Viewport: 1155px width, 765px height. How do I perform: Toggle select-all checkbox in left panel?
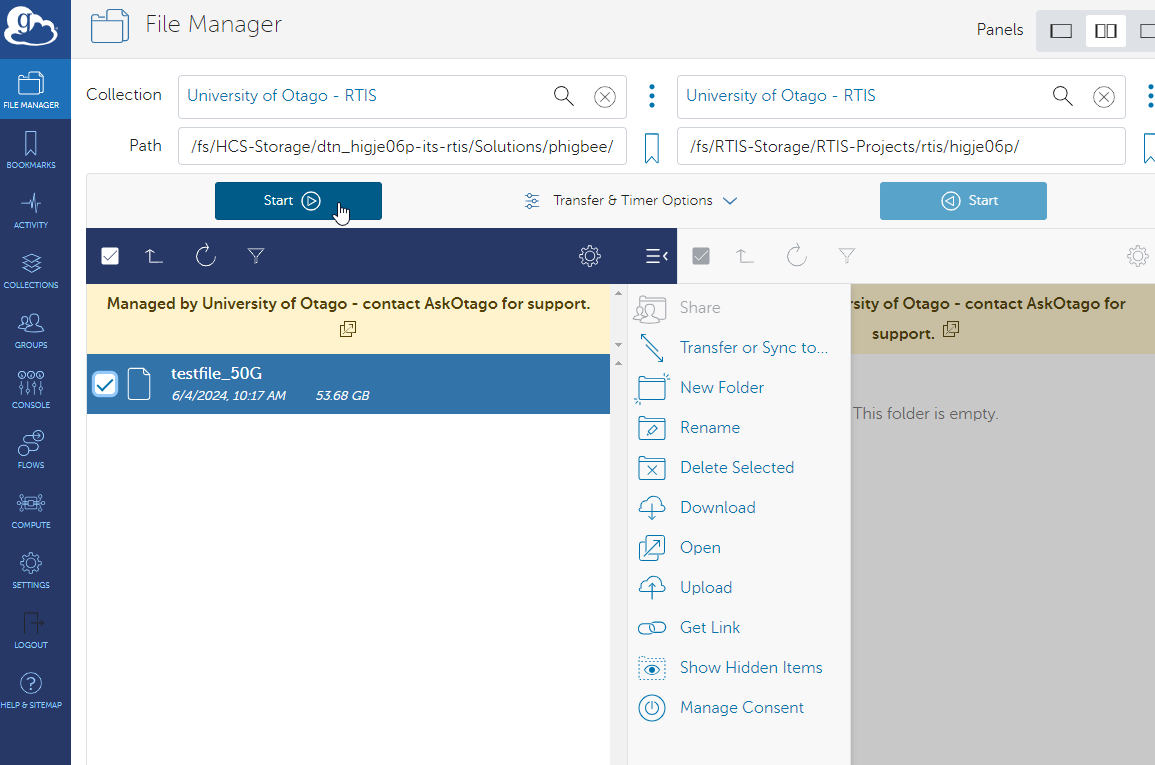(110, 257)
